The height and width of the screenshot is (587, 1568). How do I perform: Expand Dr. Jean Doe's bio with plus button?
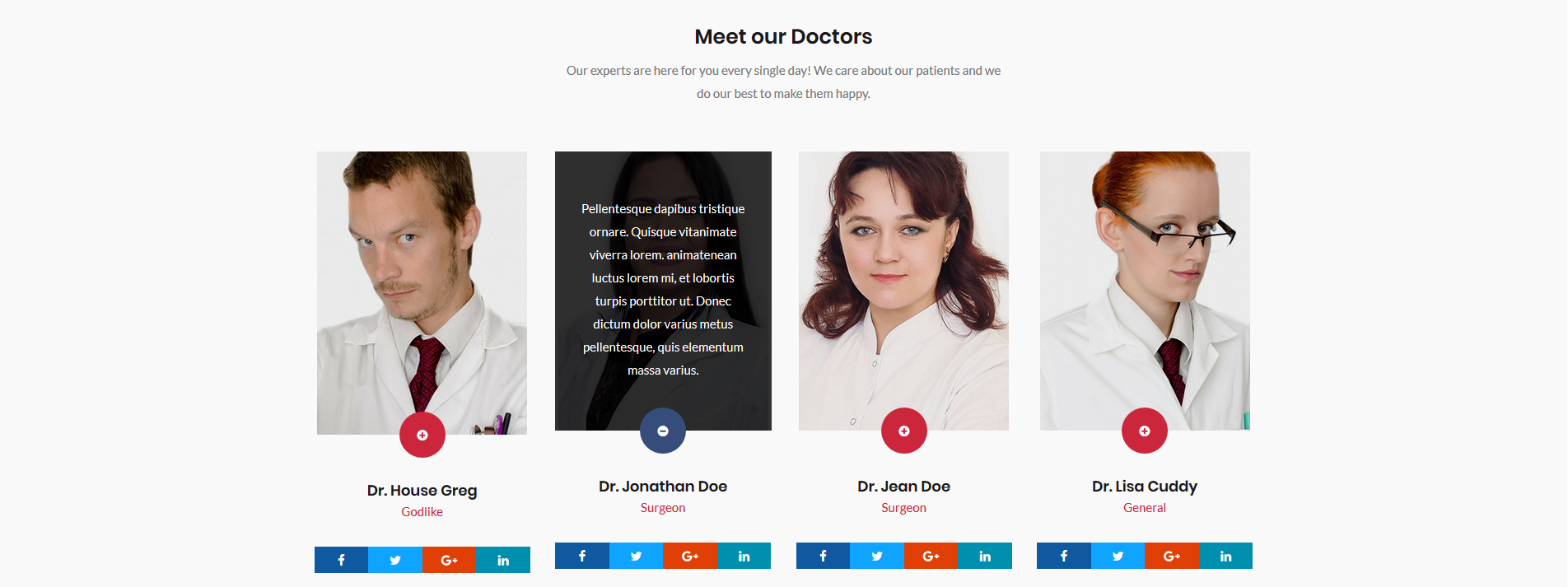click(x=904, y=431)
